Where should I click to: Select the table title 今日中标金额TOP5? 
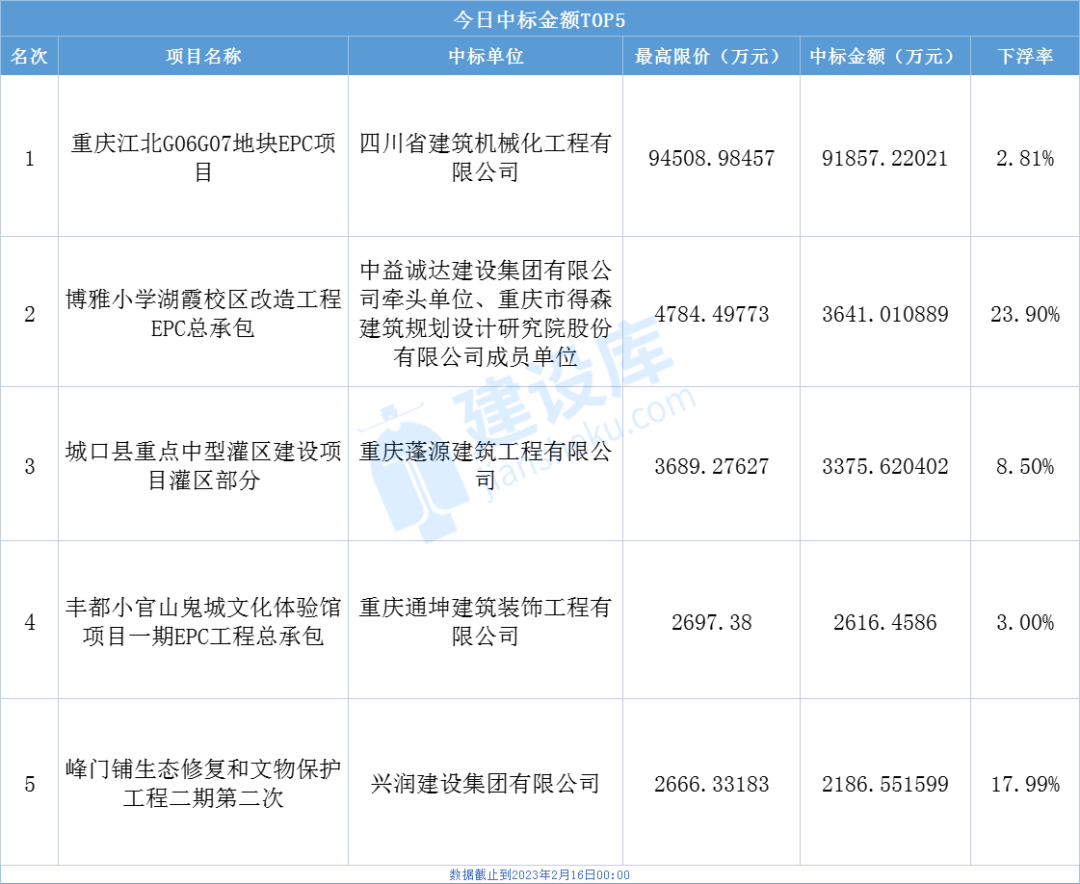coord(540,17)
